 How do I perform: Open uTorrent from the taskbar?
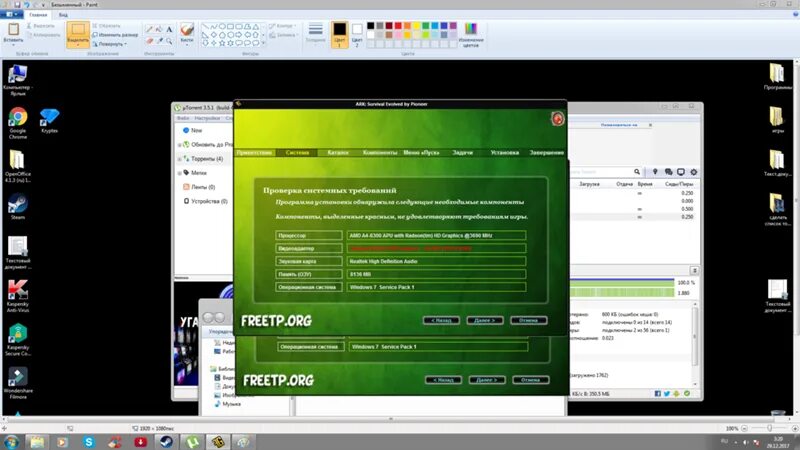click(192, 442)
